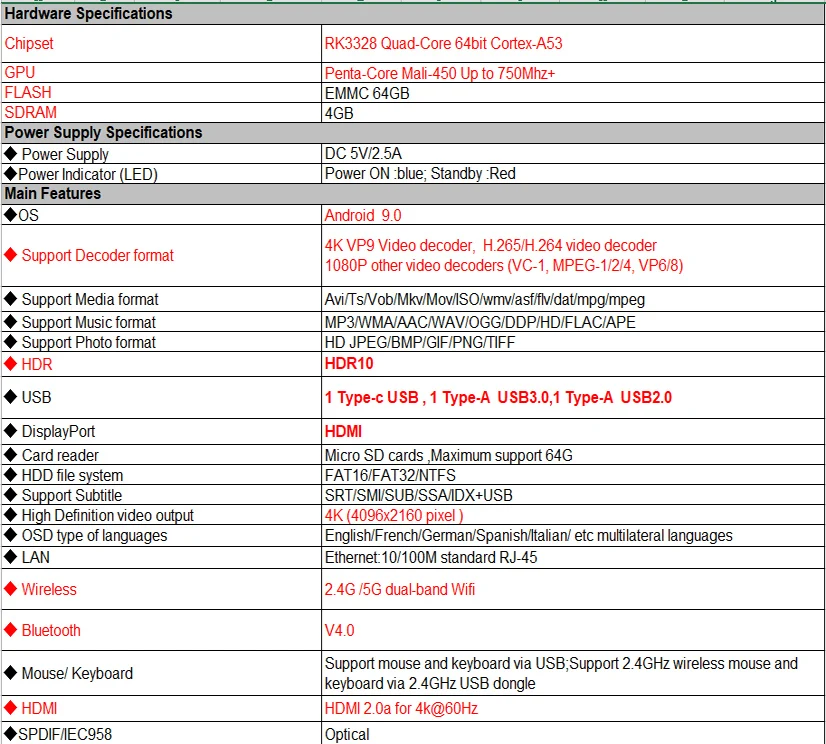Screen dimensions: 826x744
Task: Click 'Avi/Ts/Vob/Mkv/Mov/ISO' formats cell
Action: [573, 299]
